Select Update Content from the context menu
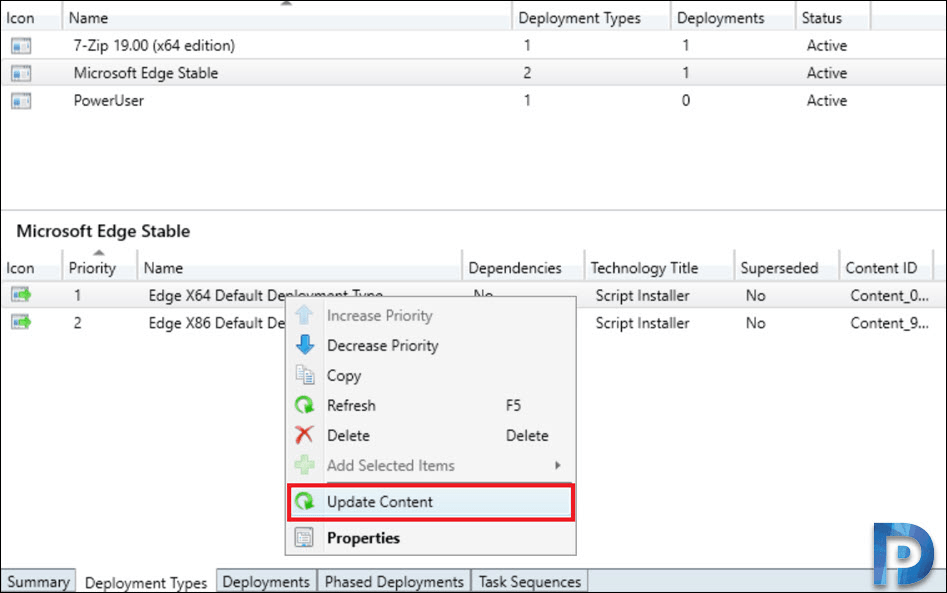The width and height of the screenshot is (947, 593). click(381, 502)
